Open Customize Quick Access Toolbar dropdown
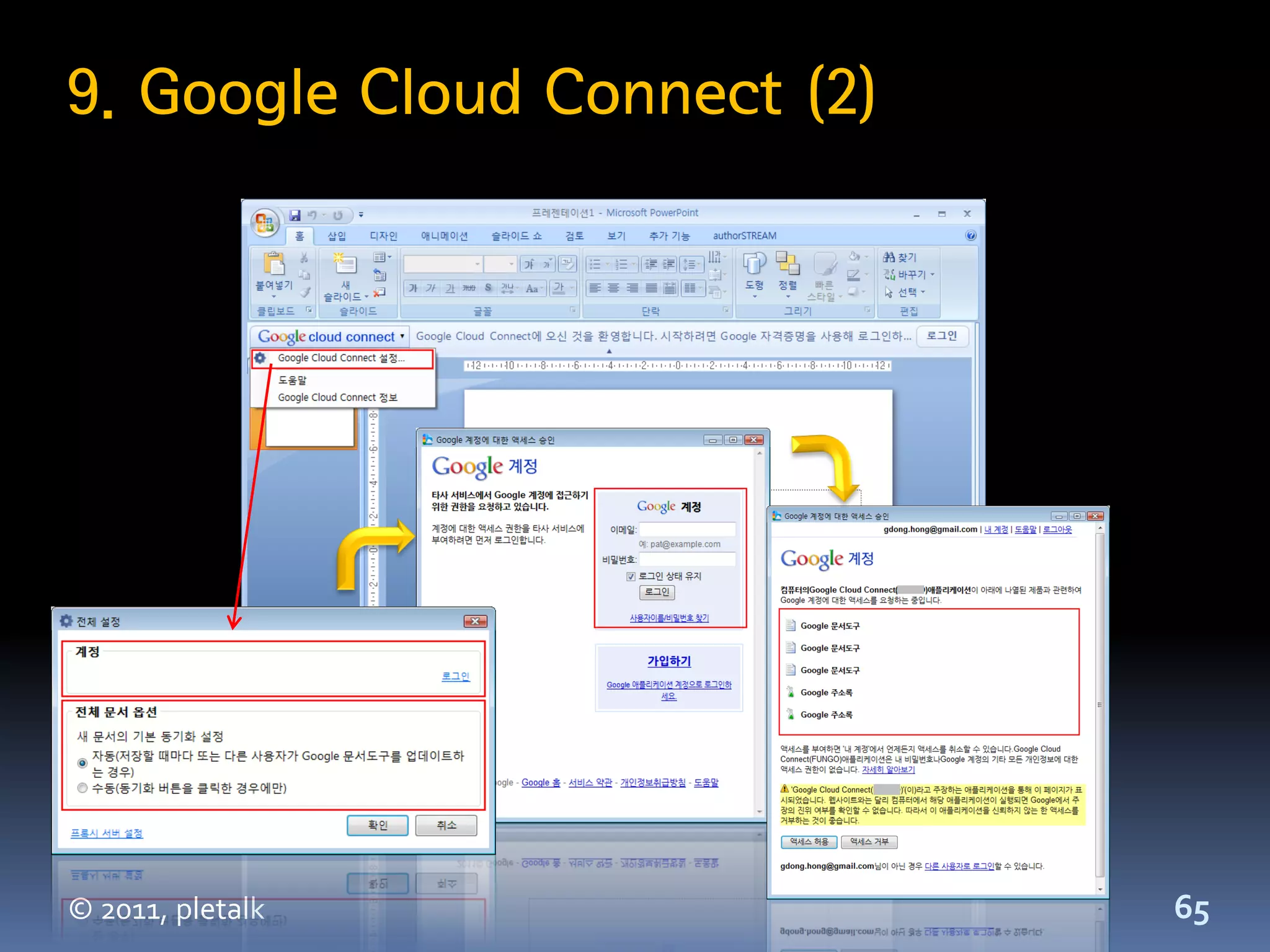 tap(360, 215)
